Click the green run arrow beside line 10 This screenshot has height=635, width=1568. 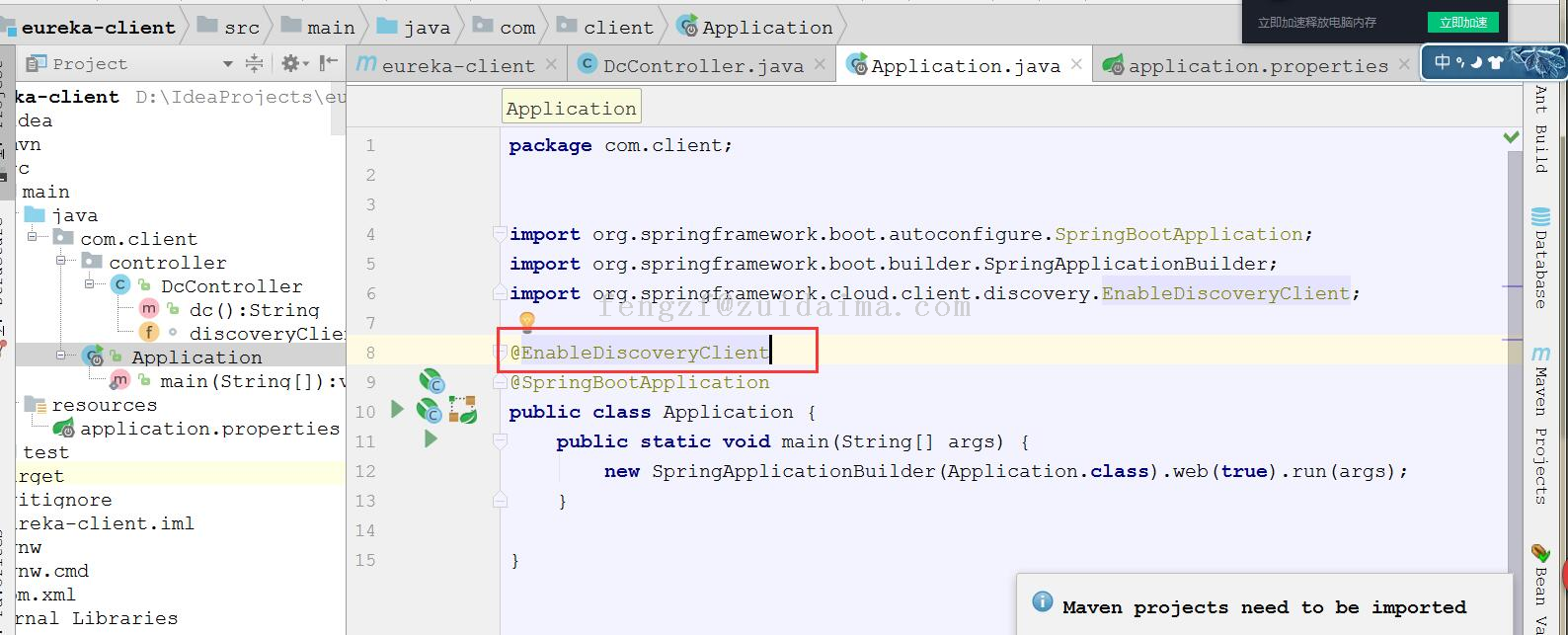pyautogui.click(x=398, y=409)
